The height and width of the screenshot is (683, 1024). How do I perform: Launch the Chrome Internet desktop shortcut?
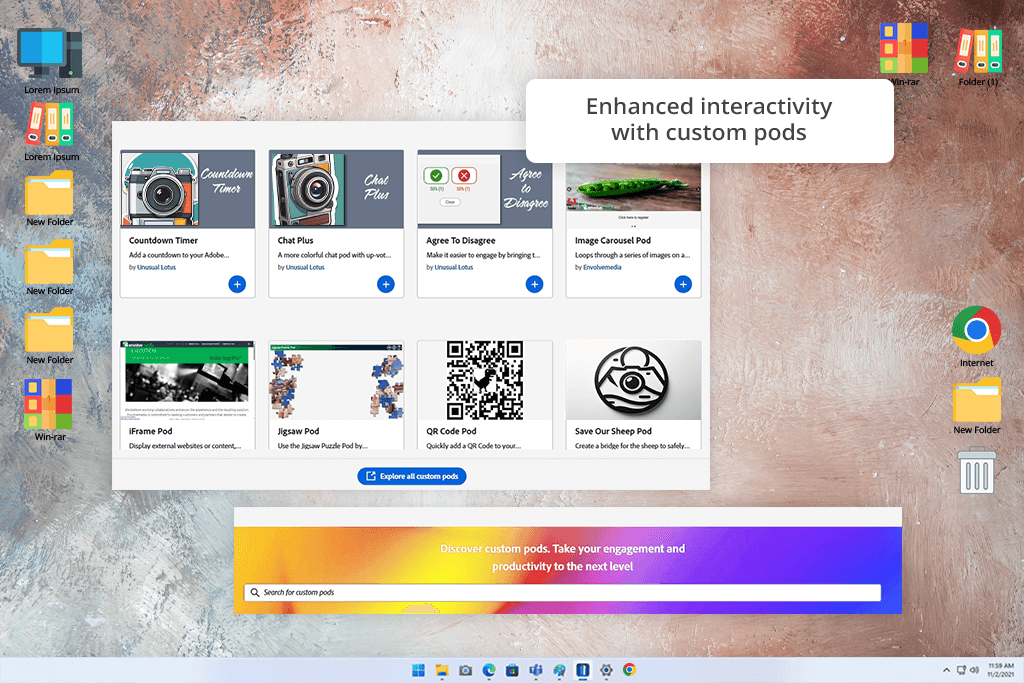click(x=976, y=331)
